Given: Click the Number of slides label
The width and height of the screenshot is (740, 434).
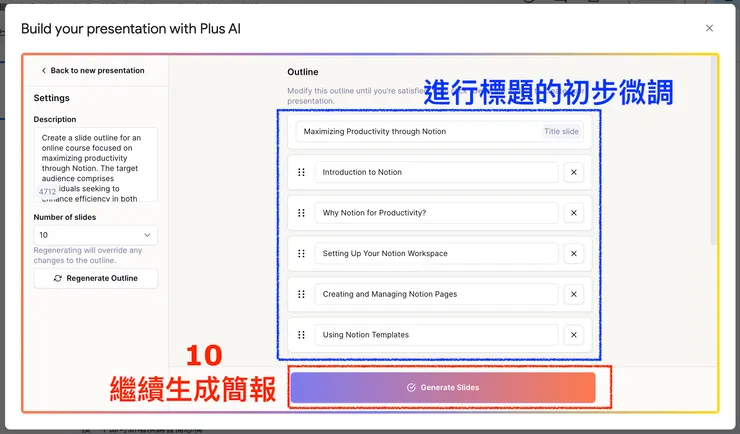Looking at the screenshot, I should (x=65, y=217).
